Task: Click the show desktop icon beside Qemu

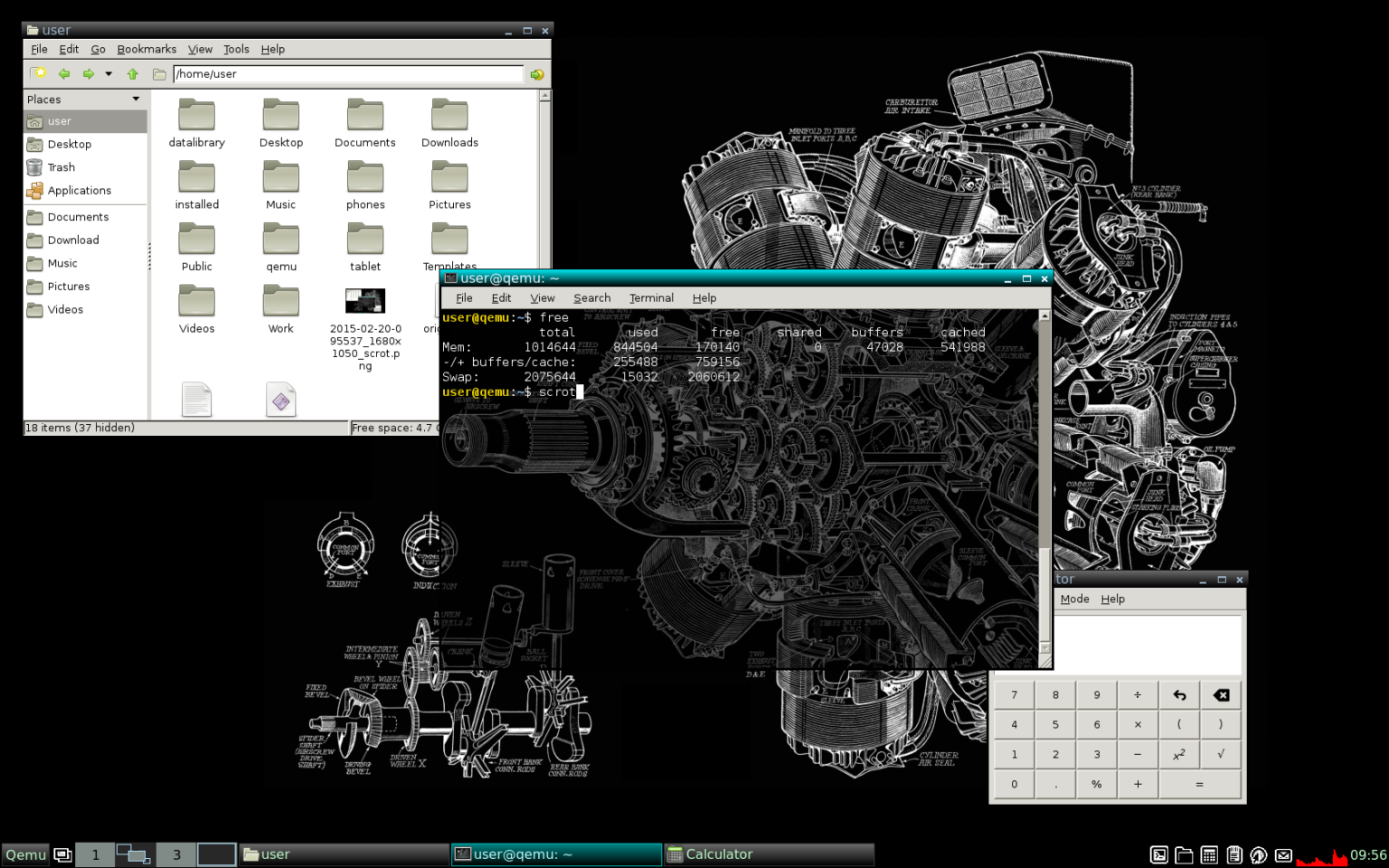Action: pos(62,854)
